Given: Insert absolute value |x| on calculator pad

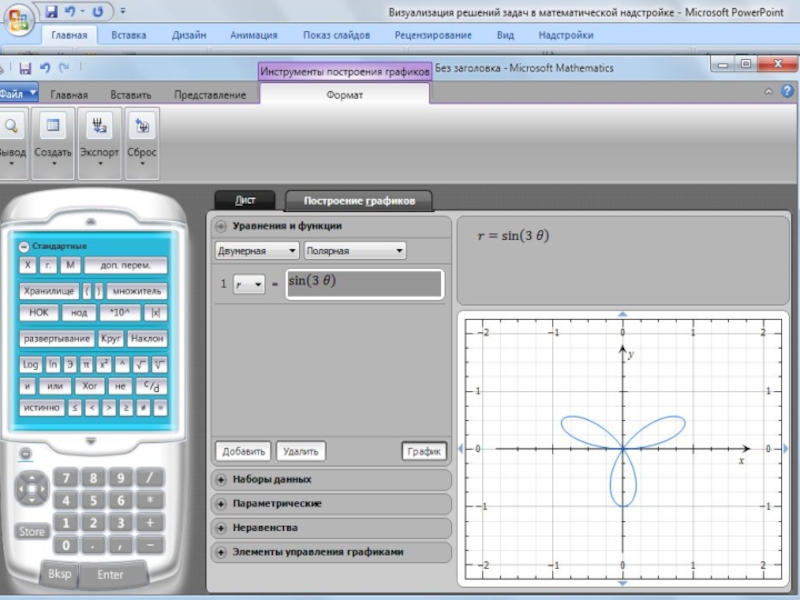Looking at the screenshot, I should coord(156,313).
